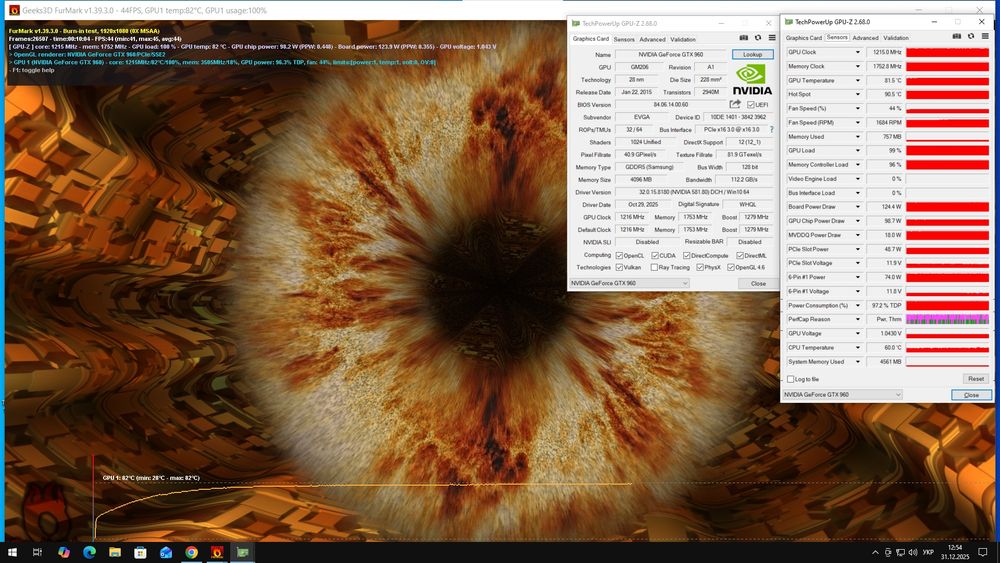
Task: Toggle the UEFI checkbox
Action: [751, 105]
